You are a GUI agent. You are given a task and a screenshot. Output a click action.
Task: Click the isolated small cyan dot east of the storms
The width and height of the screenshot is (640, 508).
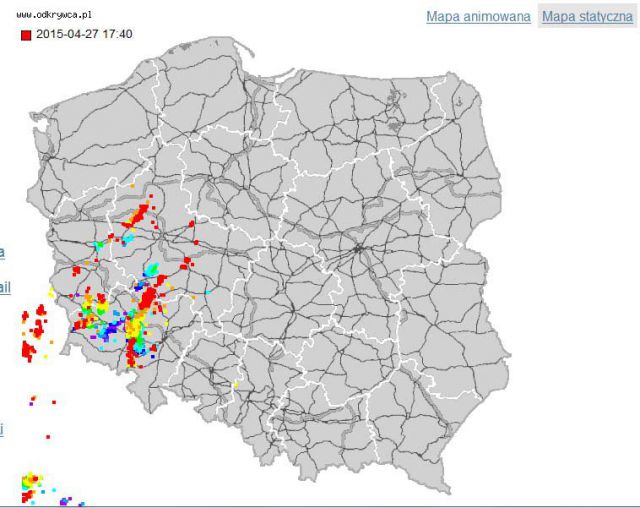[207, 291]
